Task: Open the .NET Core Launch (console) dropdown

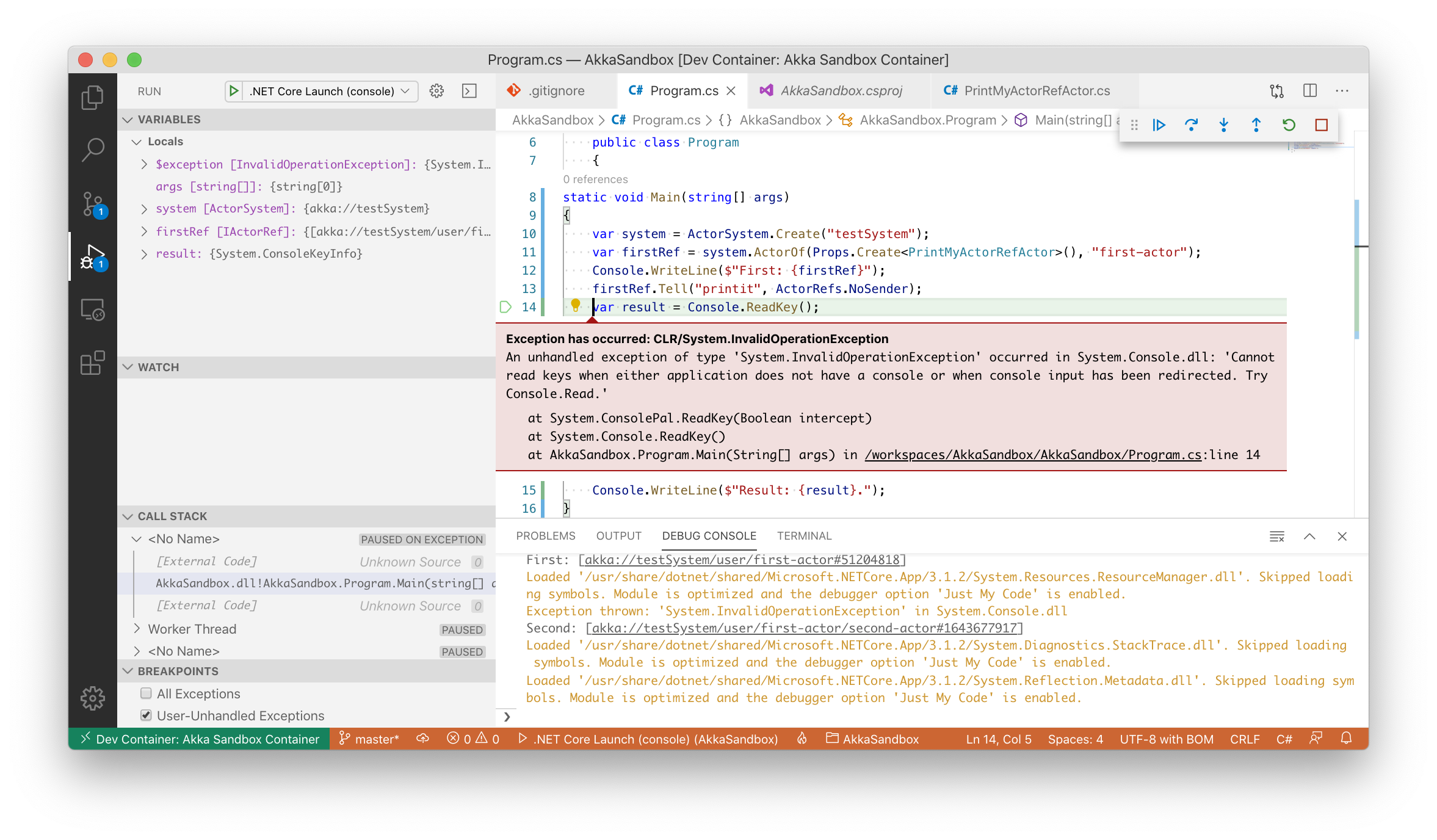Action: tap(405, 91)
